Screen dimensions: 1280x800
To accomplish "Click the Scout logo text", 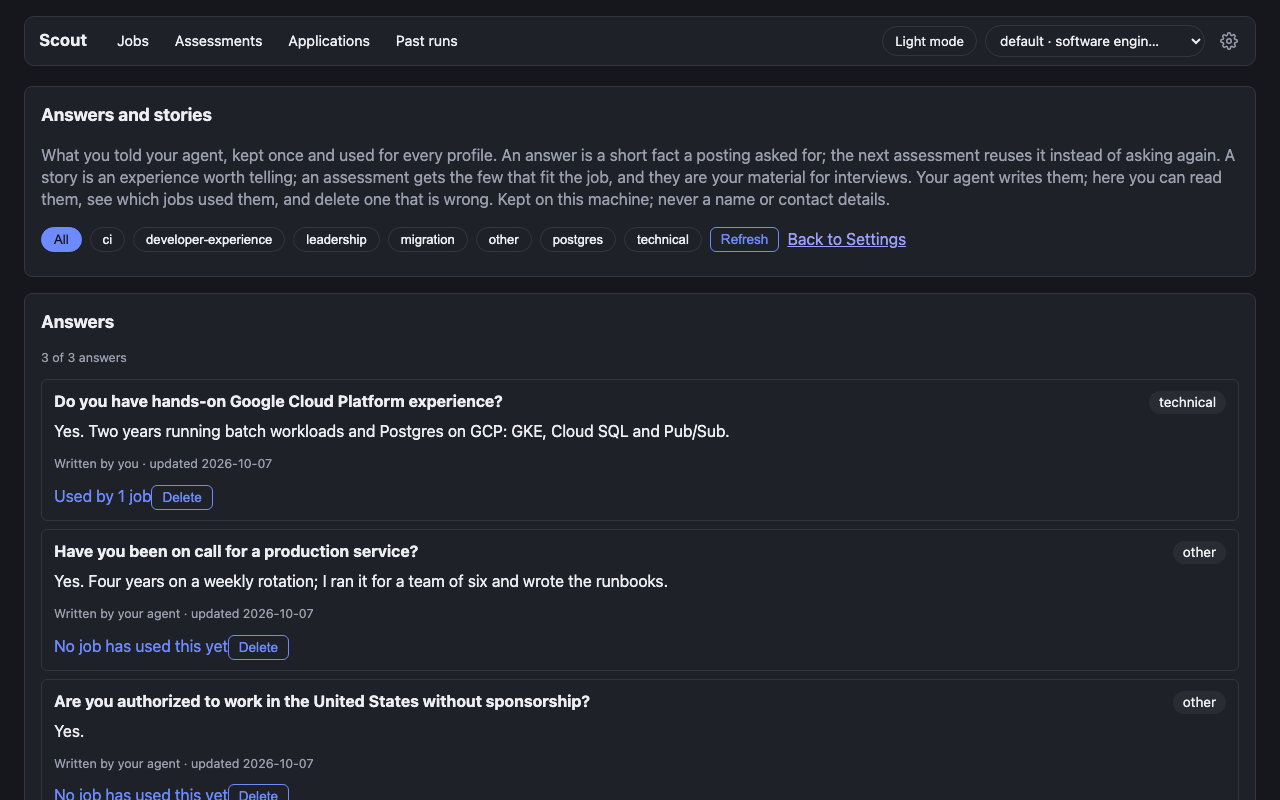I will [63, 40].
